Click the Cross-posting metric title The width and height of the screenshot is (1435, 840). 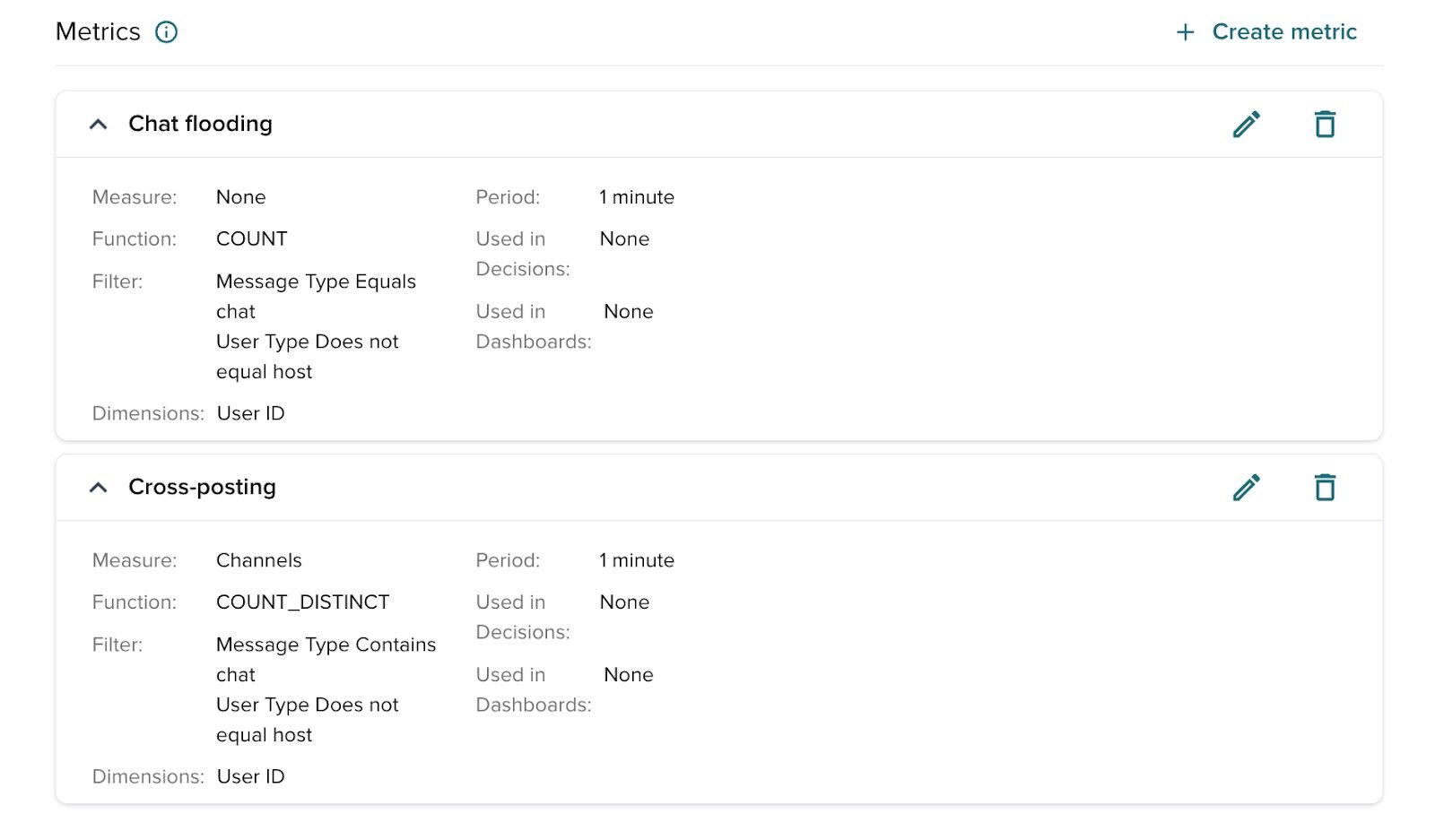[x=204, y=487]
